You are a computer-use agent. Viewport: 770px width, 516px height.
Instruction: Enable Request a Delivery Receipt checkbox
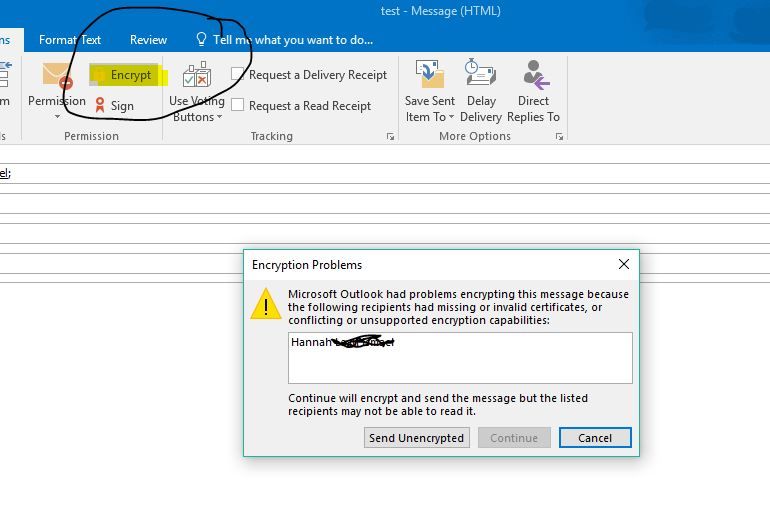238,74
